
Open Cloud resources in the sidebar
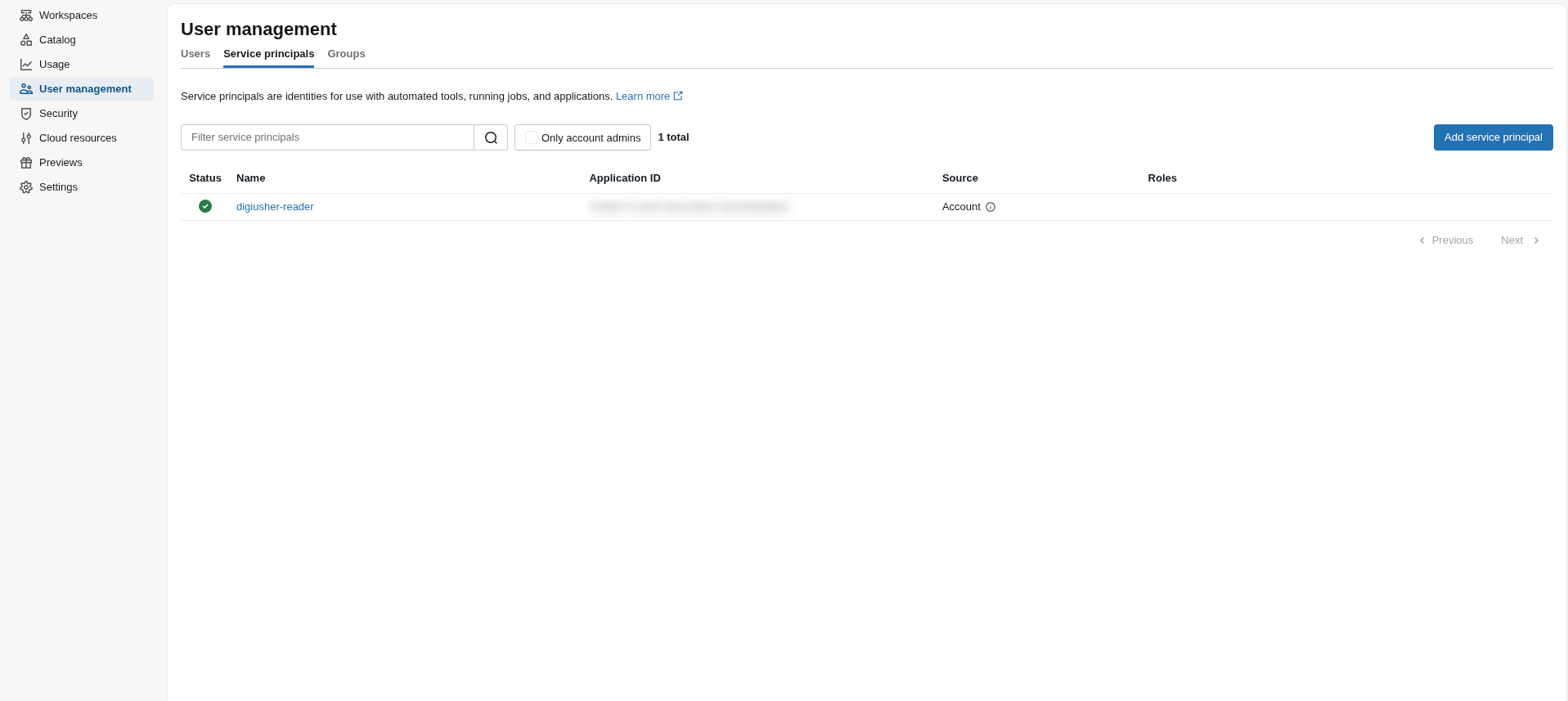pyautogui.click(x=82, y=138)
